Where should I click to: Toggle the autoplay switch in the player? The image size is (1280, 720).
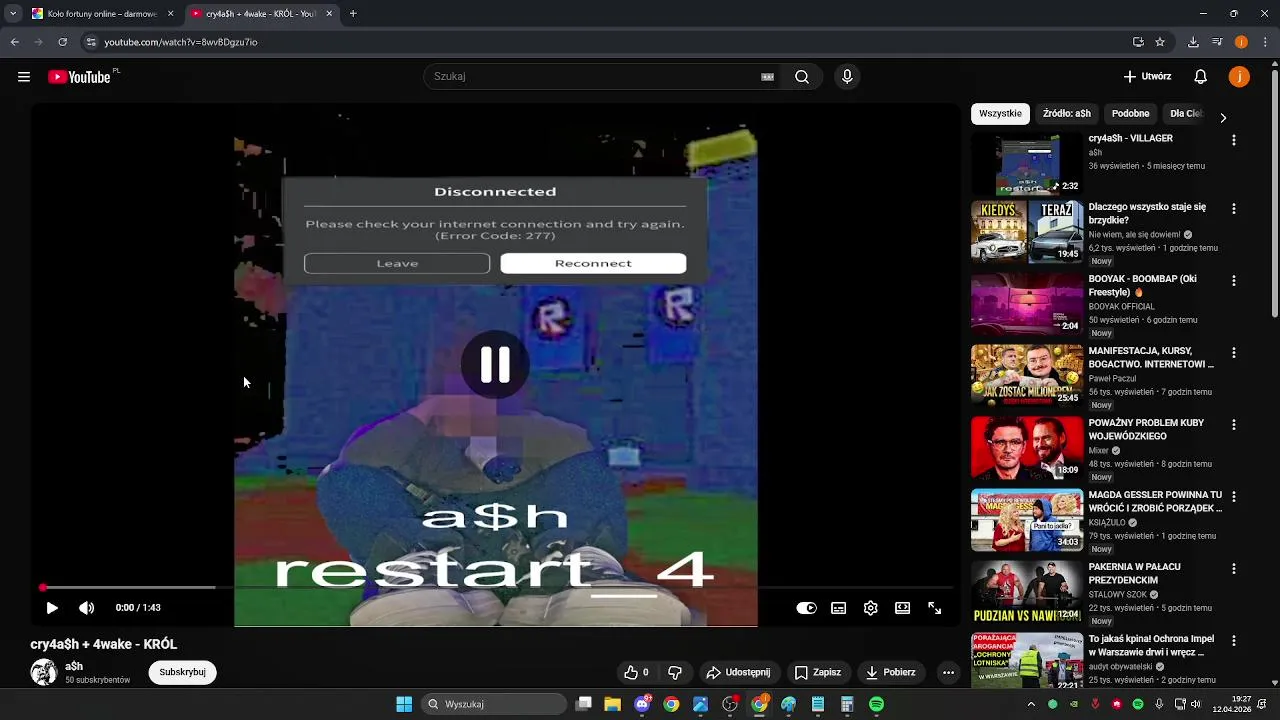point(806,608)
